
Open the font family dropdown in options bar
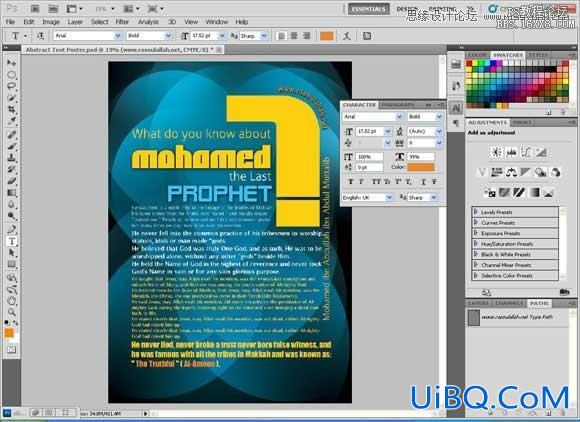118,36
